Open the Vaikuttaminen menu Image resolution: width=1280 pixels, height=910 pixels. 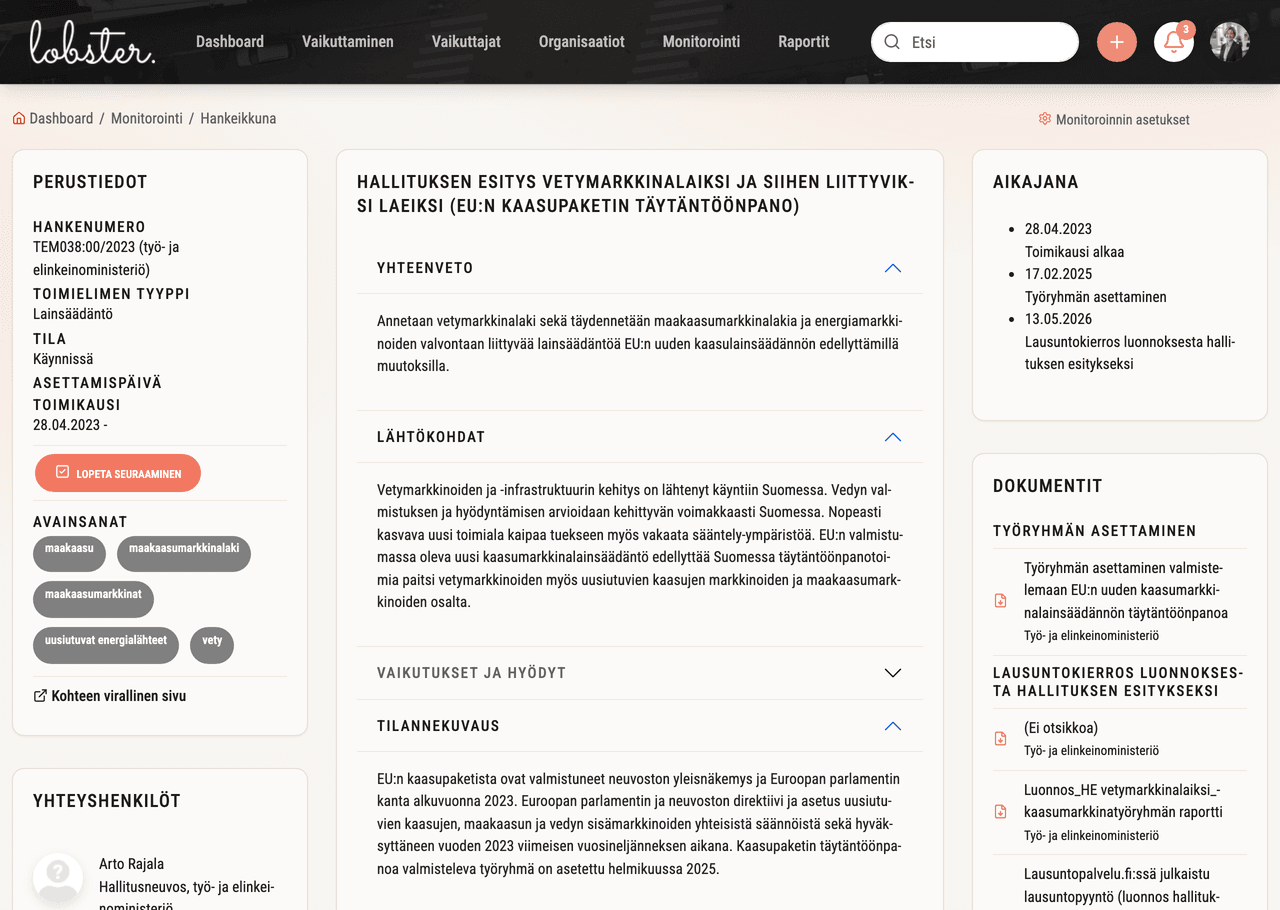[x=348, y=42]
